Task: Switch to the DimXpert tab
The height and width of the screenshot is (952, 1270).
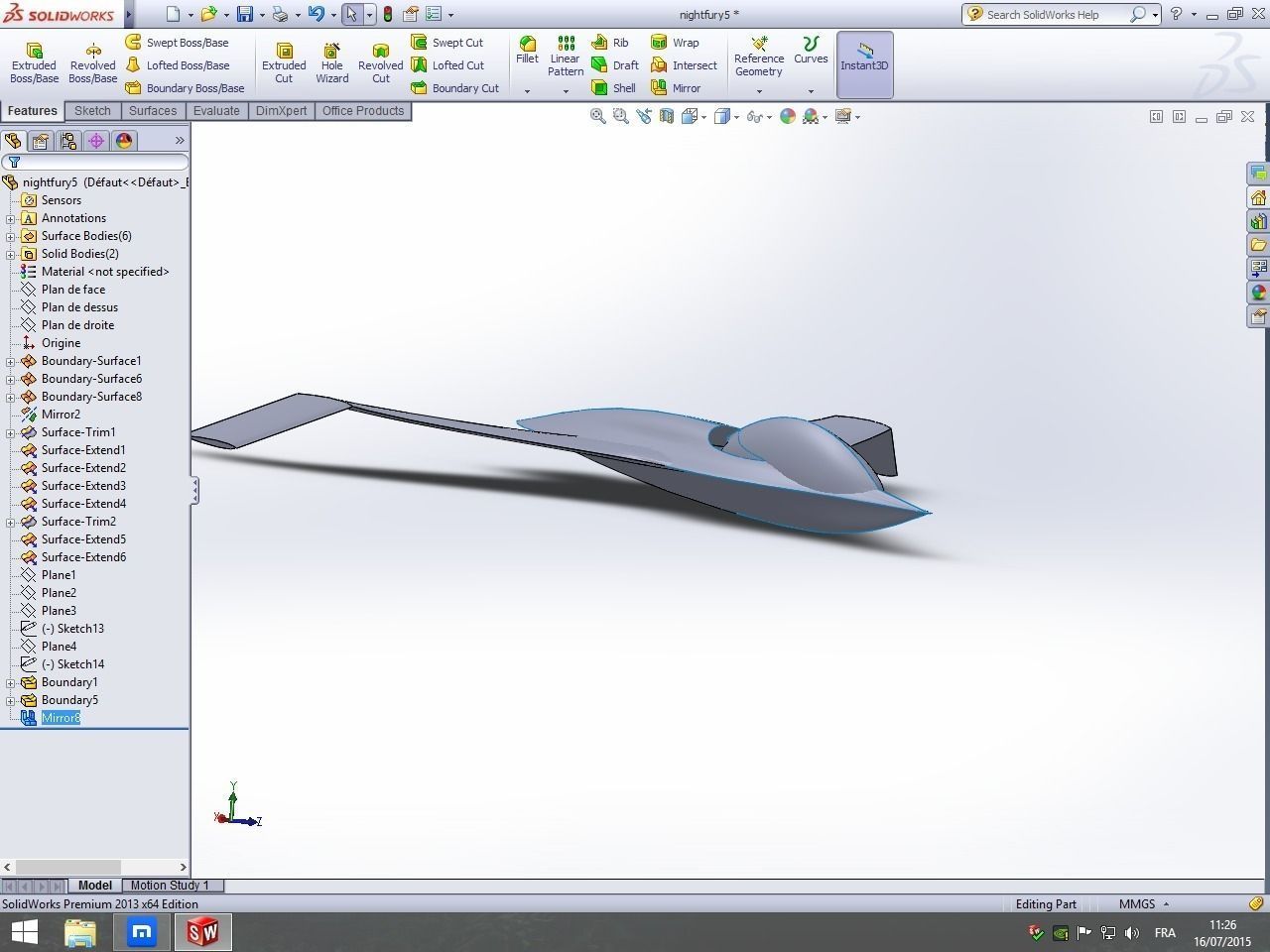Action: tap(281, 111)
